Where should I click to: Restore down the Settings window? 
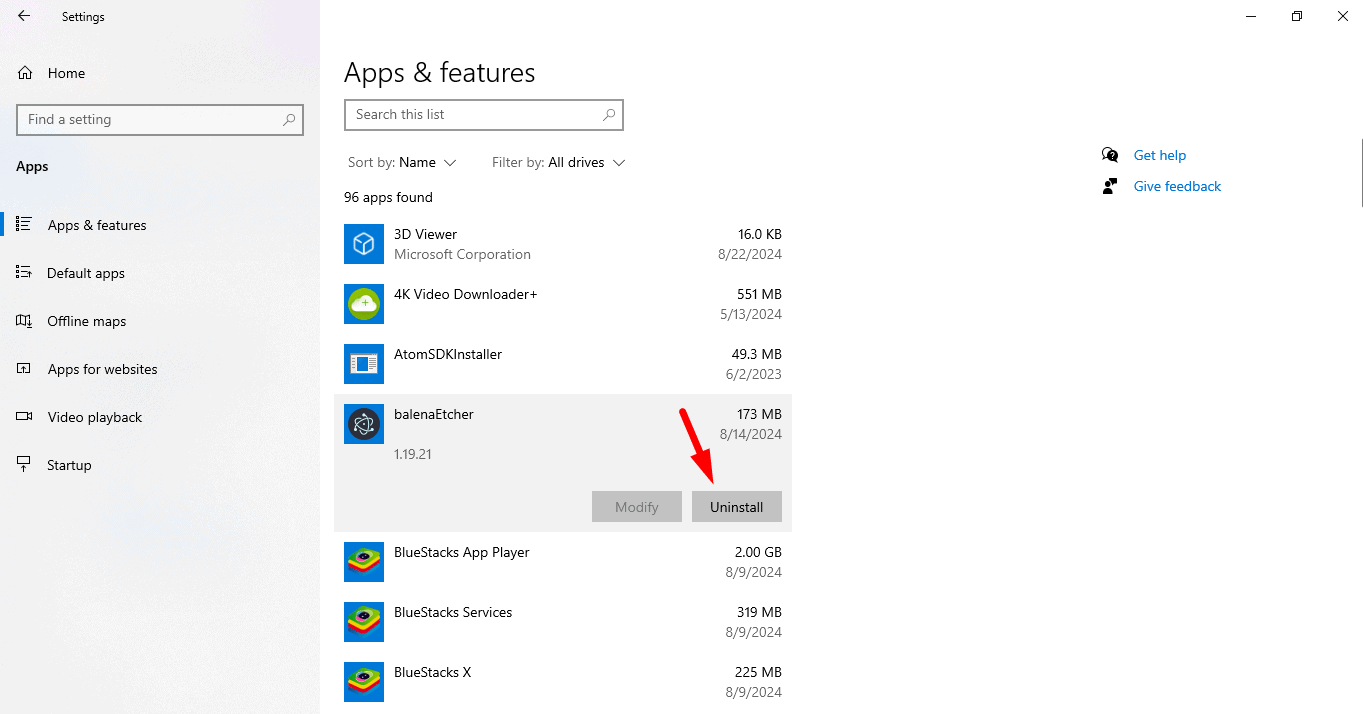coord(1297,16)
